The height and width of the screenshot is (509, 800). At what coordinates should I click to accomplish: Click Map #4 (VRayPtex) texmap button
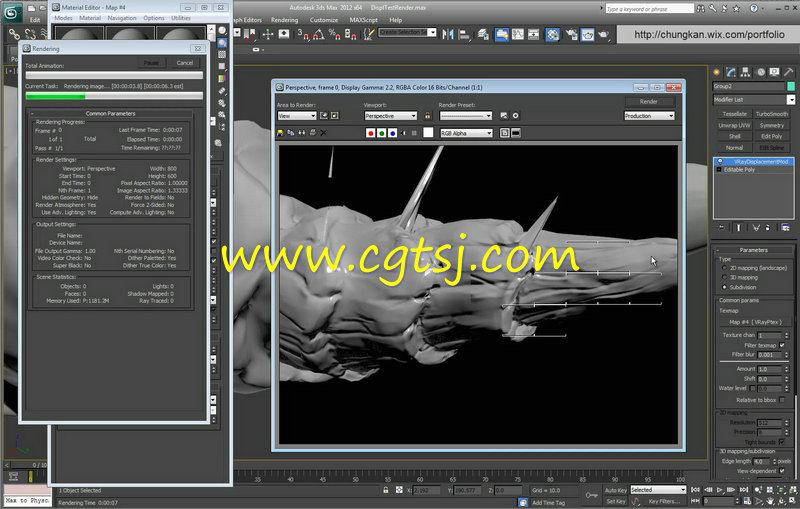point(755,322)
